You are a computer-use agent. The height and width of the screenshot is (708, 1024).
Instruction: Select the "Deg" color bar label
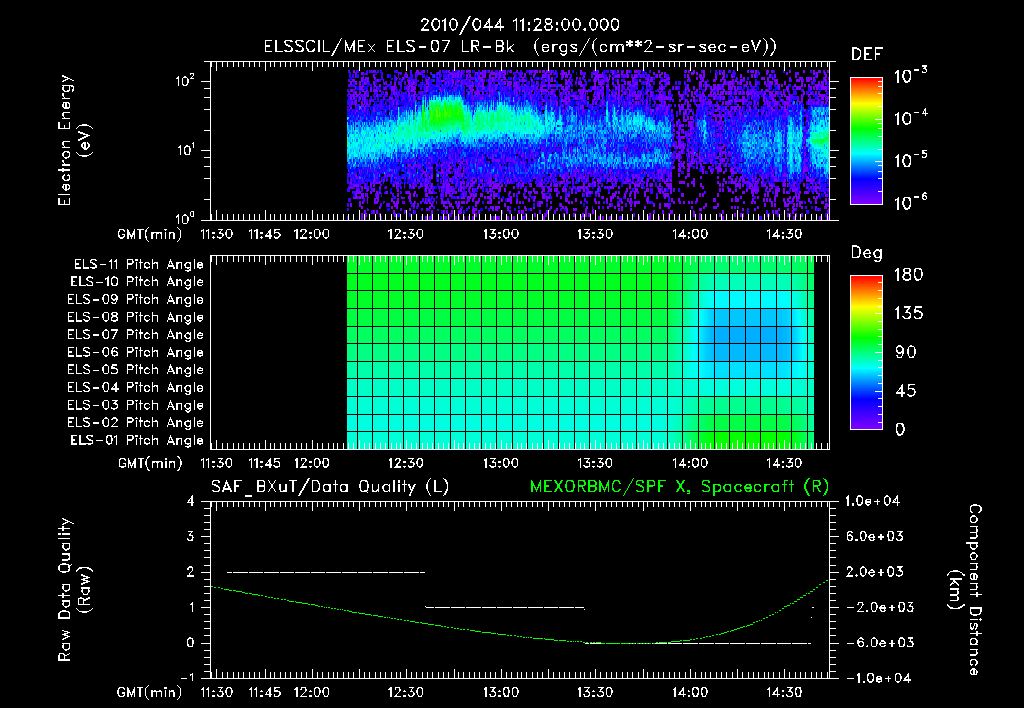tap(866, 253)
